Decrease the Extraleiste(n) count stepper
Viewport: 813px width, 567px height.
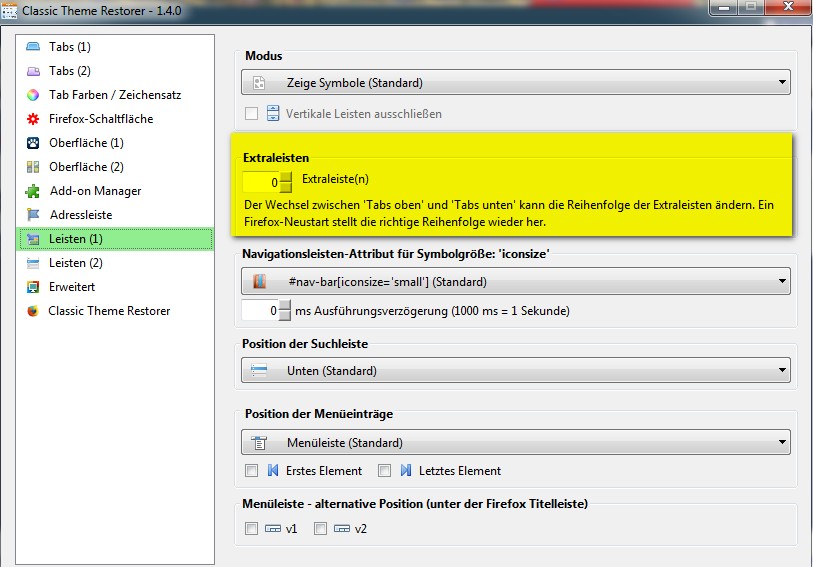tap(286, 188)
